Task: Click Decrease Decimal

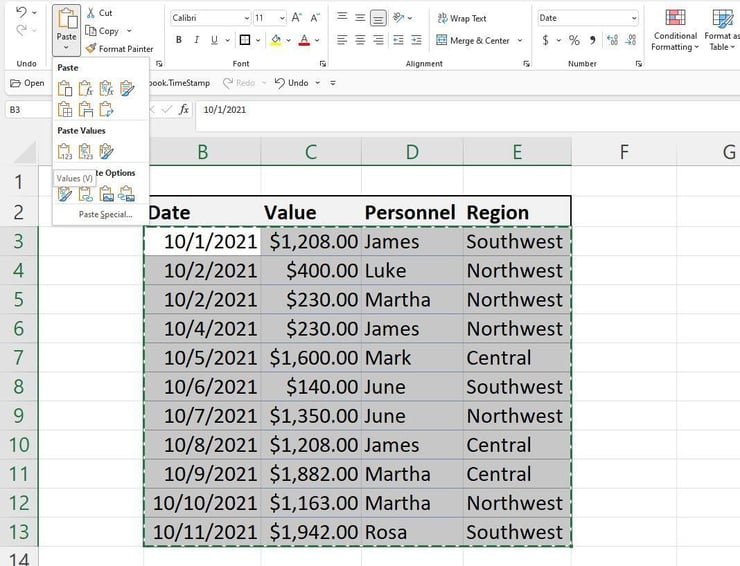Action: 631,40
